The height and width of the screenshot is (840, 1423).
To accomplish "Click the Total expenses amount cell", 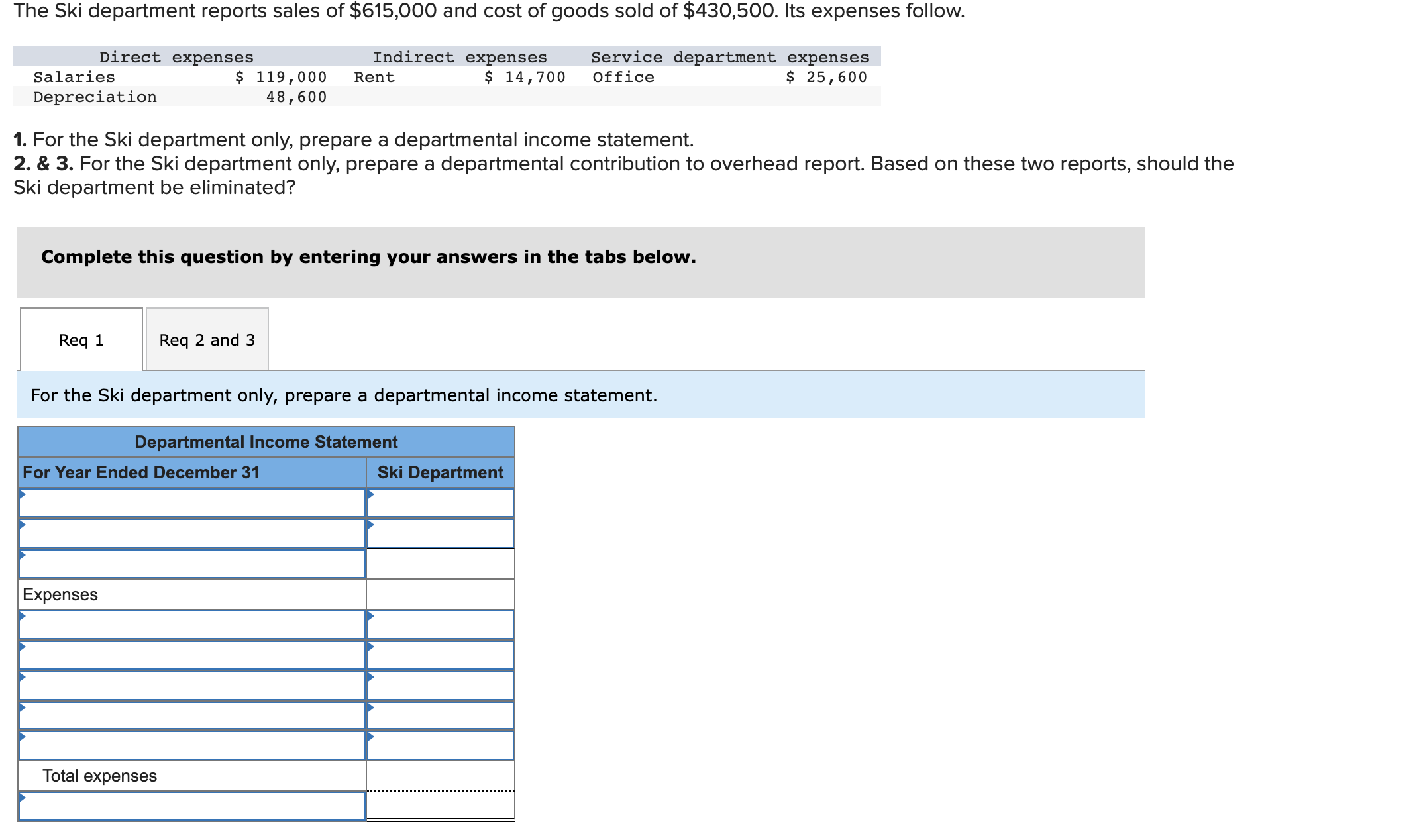I will click(441, 775).
